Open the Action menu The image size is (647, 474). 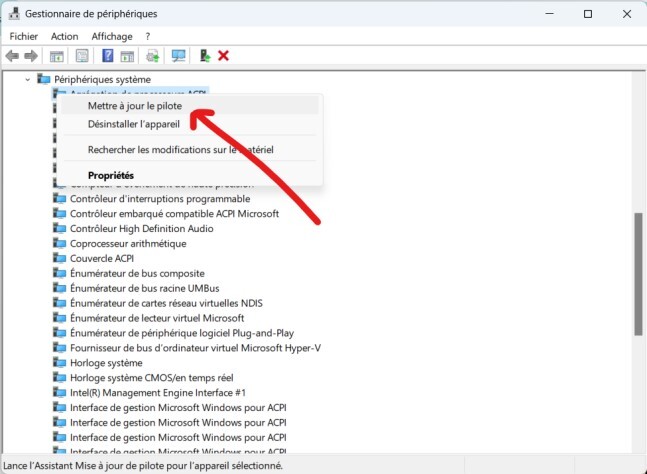(64, 36)
